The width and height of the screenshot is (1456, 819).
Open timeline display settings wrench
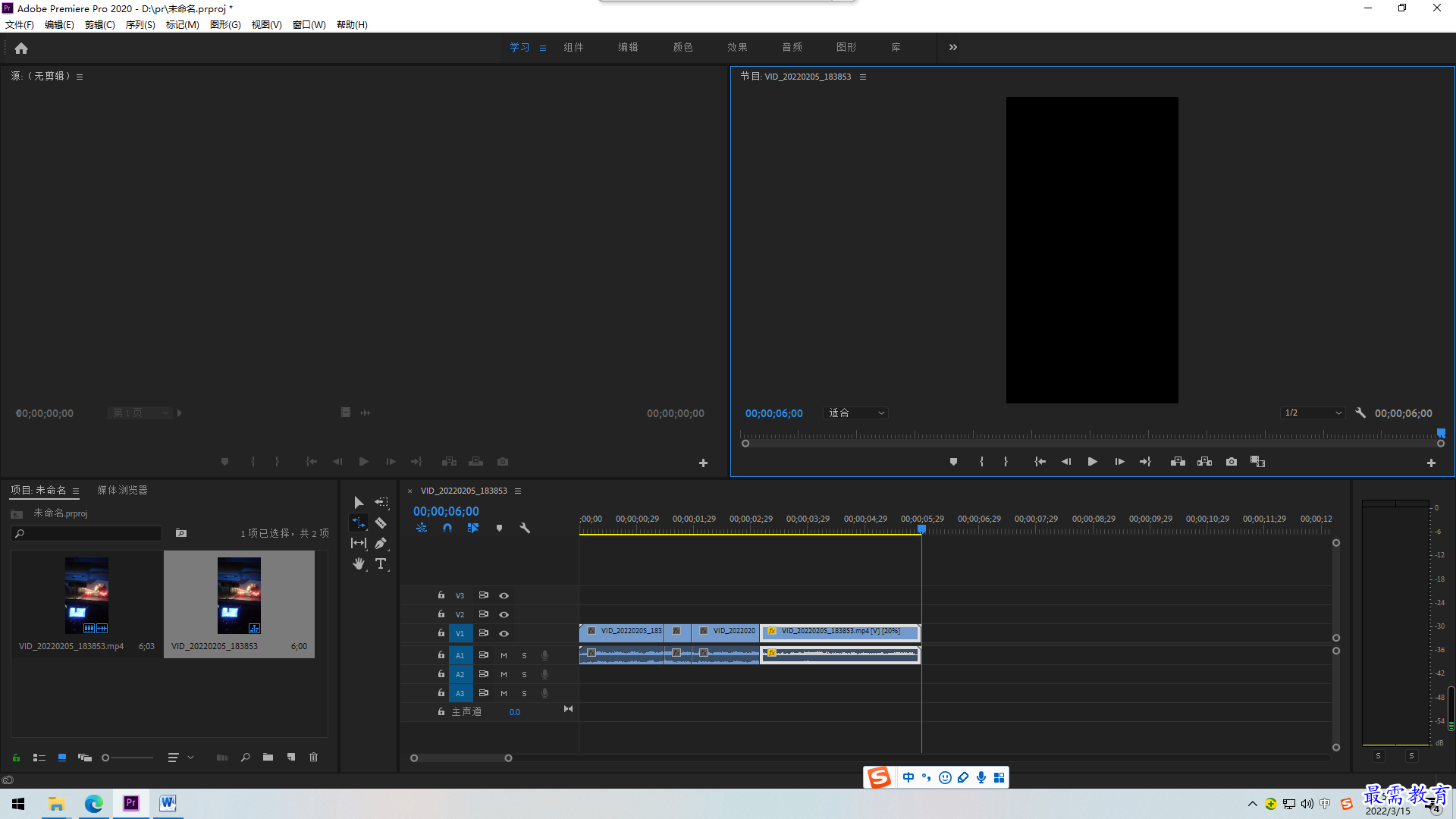(x=525, y=528)
